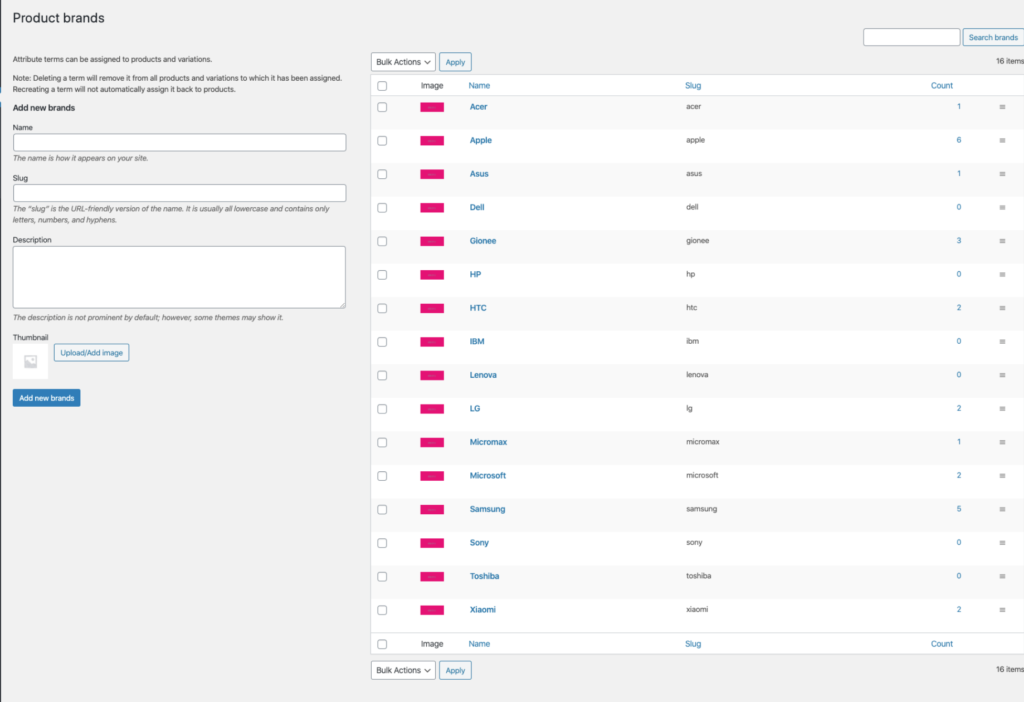Image resolution: width=1024 pixels, height=702 pixels.
Task: Click the drag handle icon for Acer
Action: 1002,107
